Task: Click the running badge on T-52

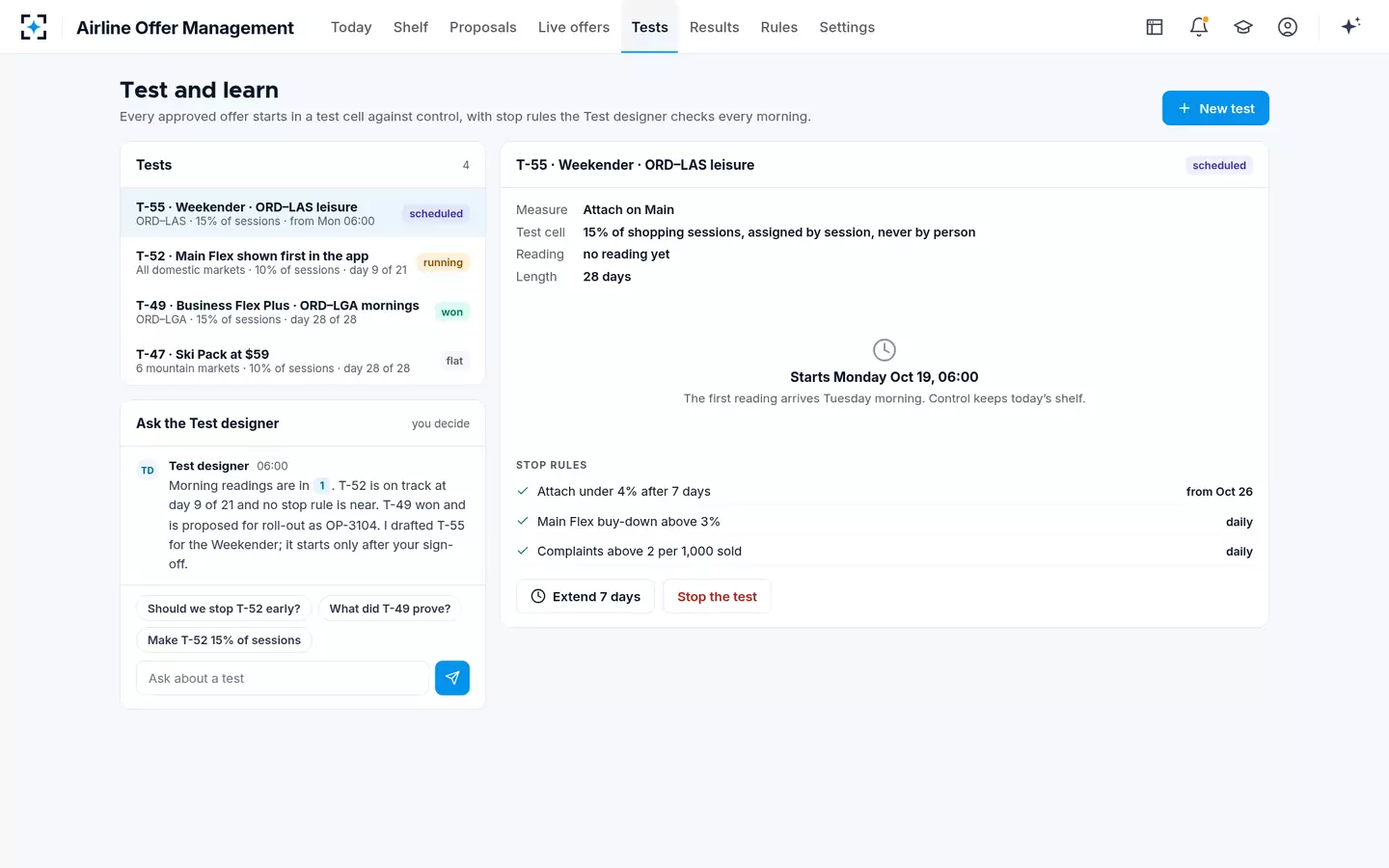Action: point(443,262)
